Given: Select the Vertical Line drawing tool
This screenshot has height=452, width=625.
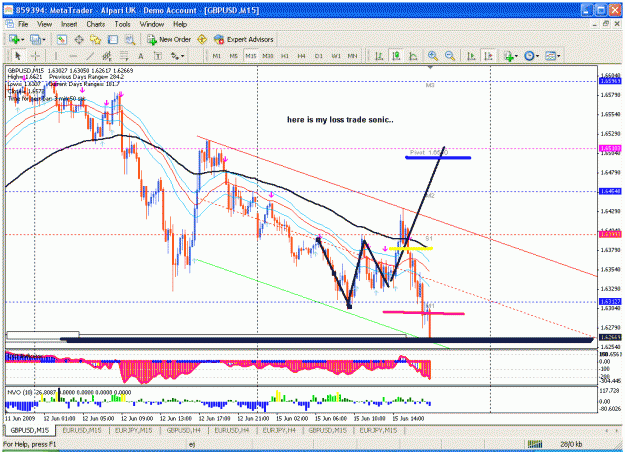Looking at the screenshot, I should pyautogui.click(x=55, y=56).
